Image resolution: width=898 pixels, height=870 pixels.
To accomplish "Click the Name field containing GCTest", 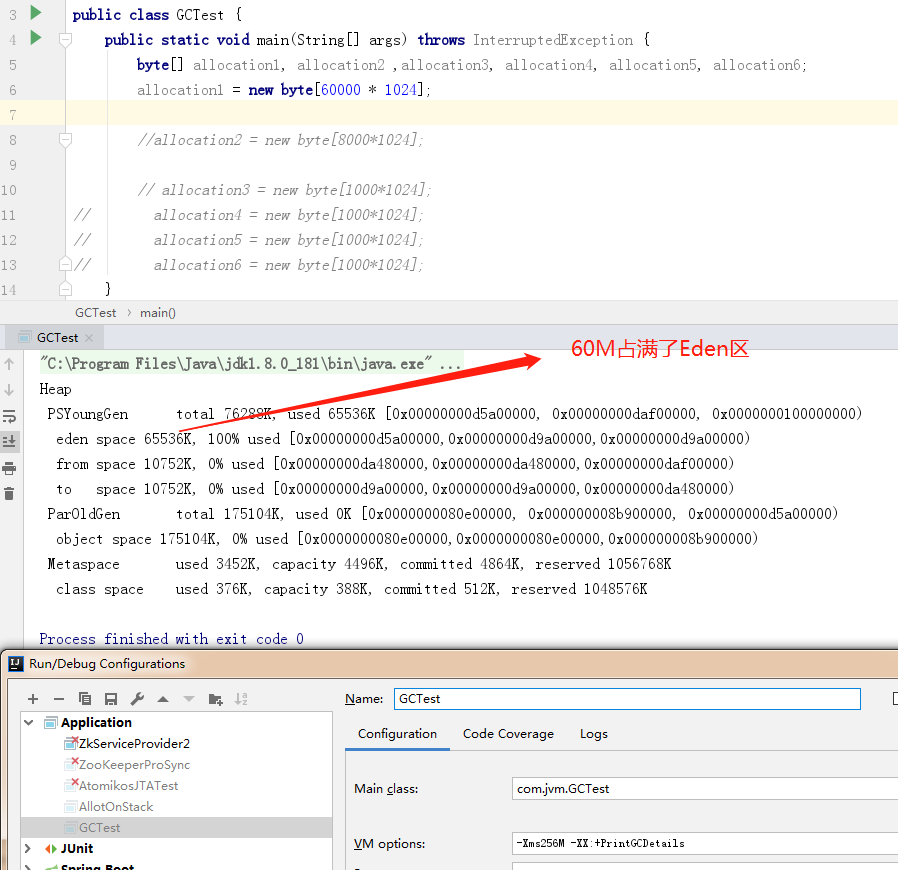I will coord(627,699).
